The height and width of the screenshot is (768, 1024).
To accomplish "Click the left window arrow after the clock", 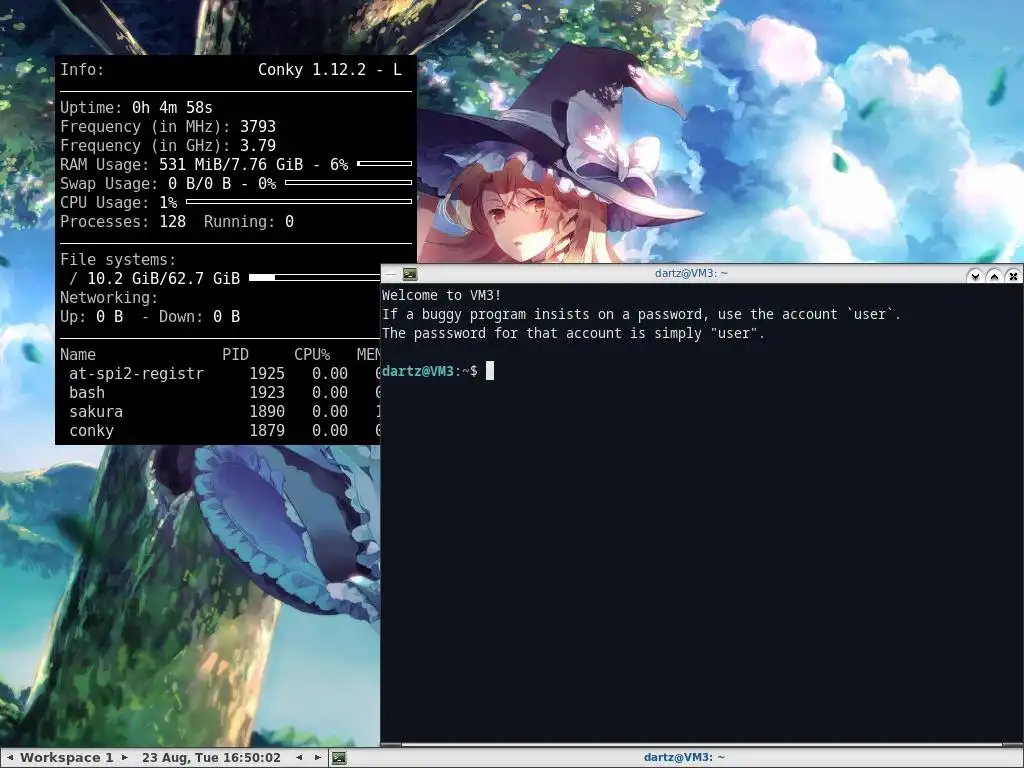I will (299, 758).
